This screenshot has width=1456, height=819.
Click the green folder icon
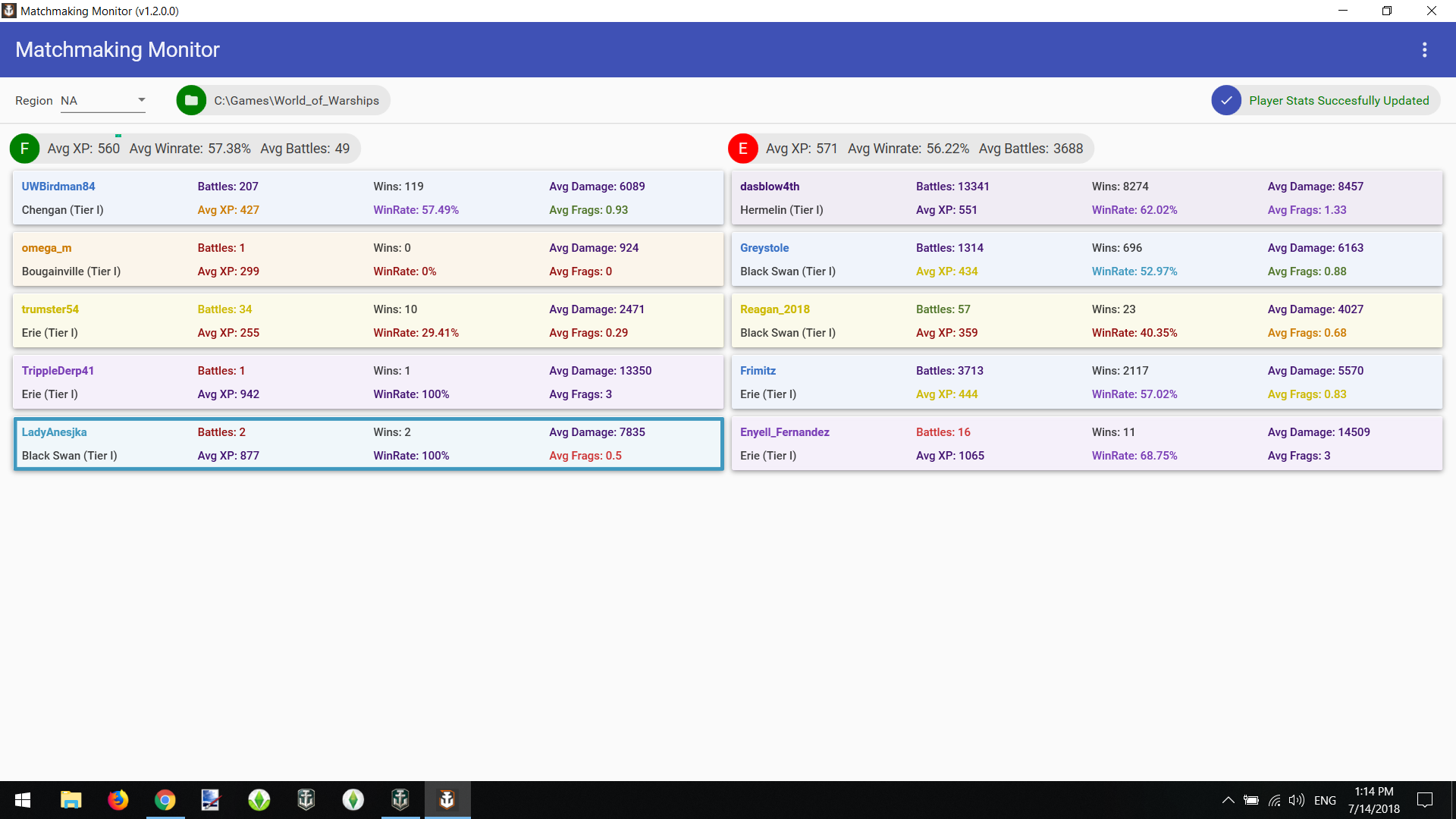191,100
